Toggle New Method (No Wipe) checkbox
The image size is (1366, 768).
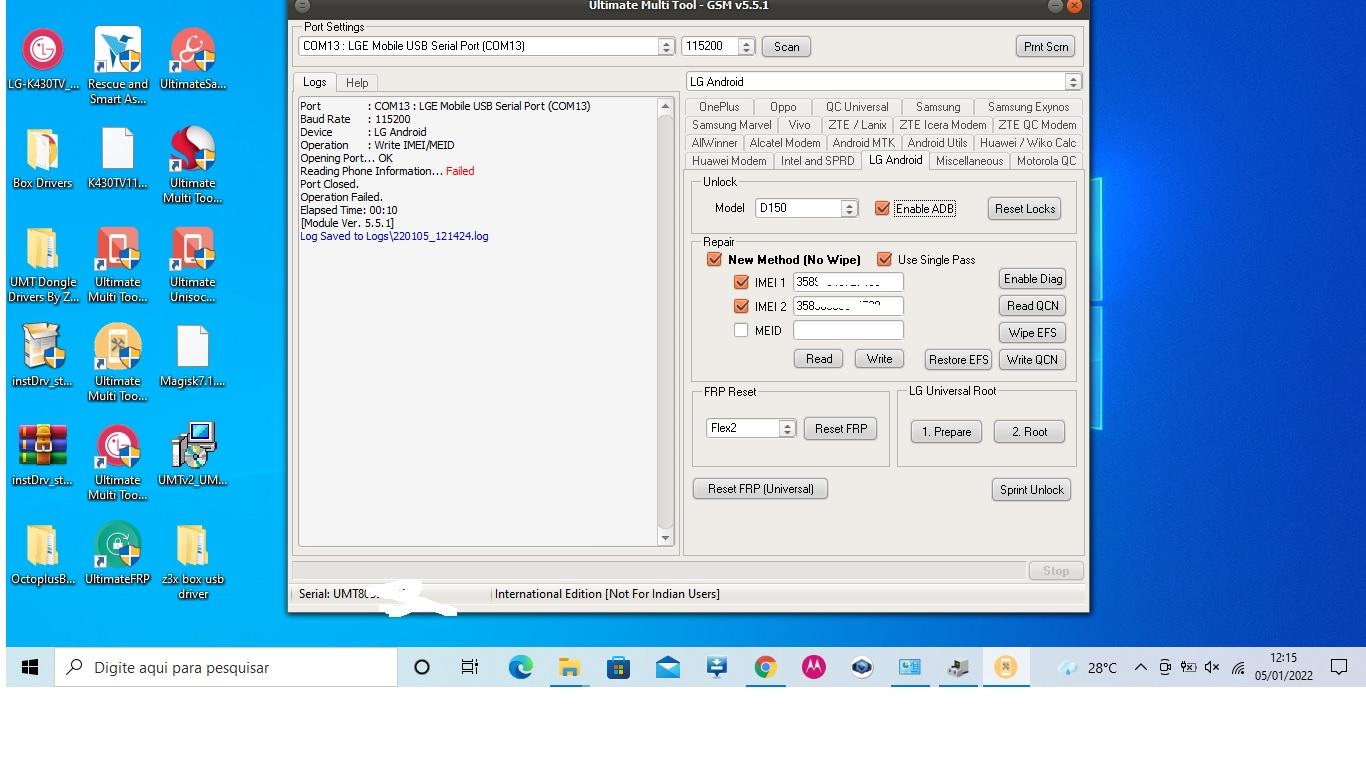pyautogui.click(x=714, y=259)
